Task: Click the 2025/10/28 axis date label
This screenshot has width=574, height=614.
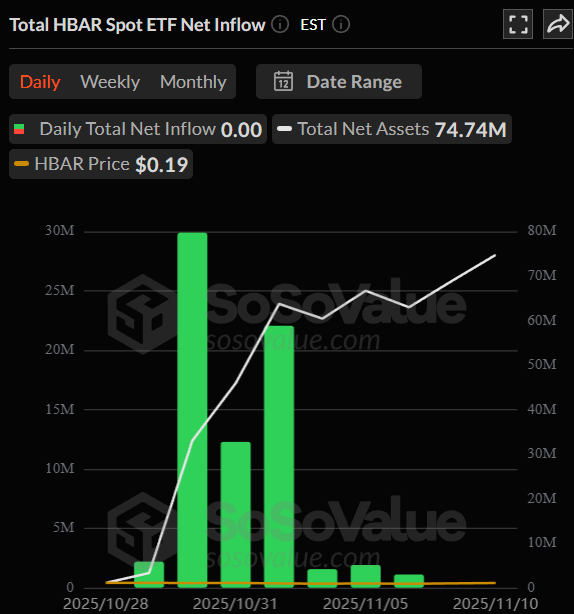Action: coord(106,603)
